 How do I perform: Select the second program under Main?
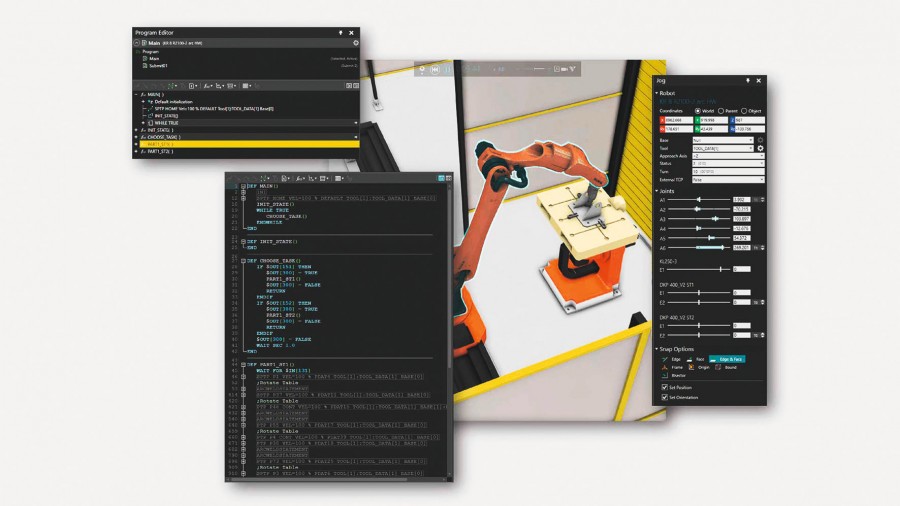point(158,66)
